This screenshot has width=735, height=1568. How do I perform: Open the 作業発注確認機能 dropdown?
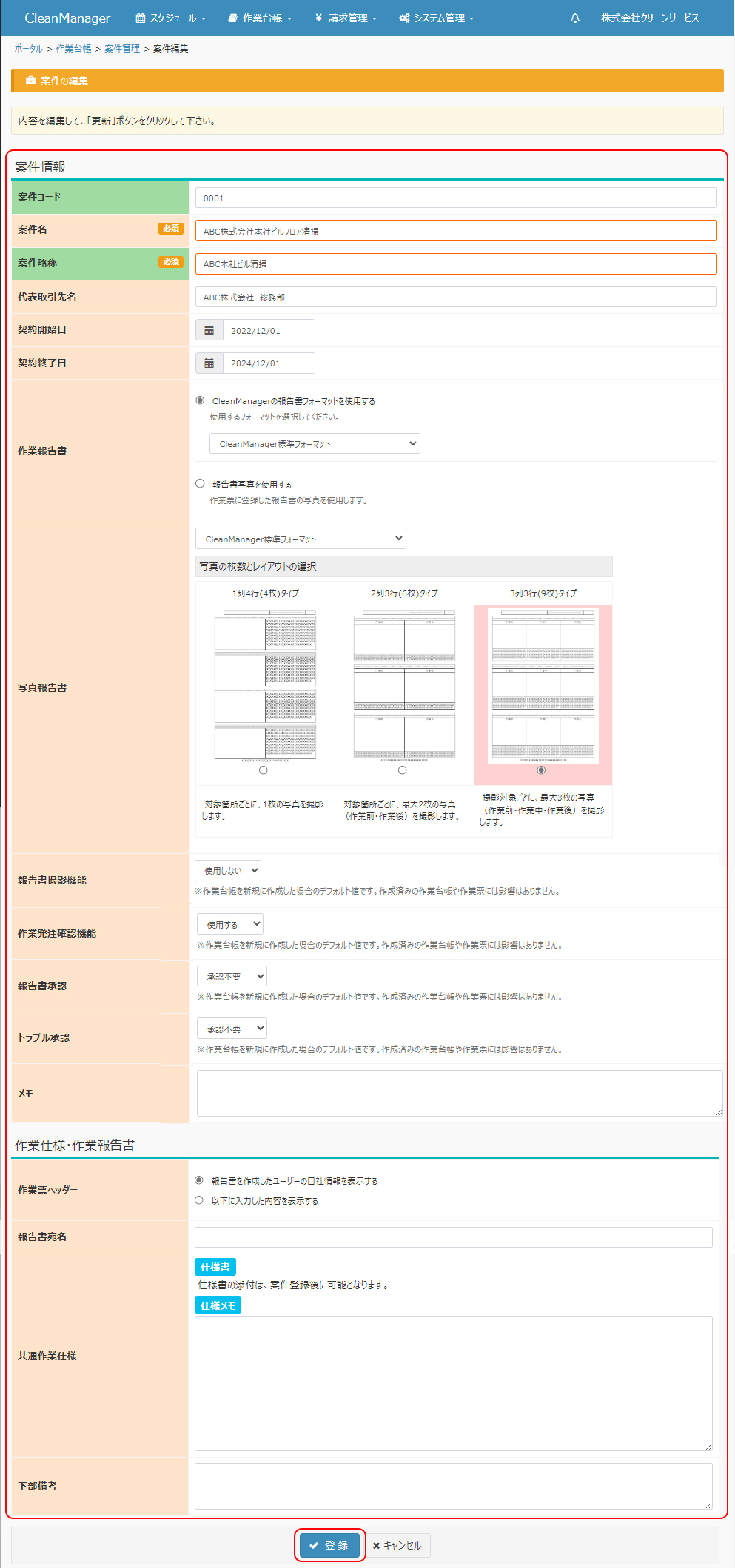[230, 924]
